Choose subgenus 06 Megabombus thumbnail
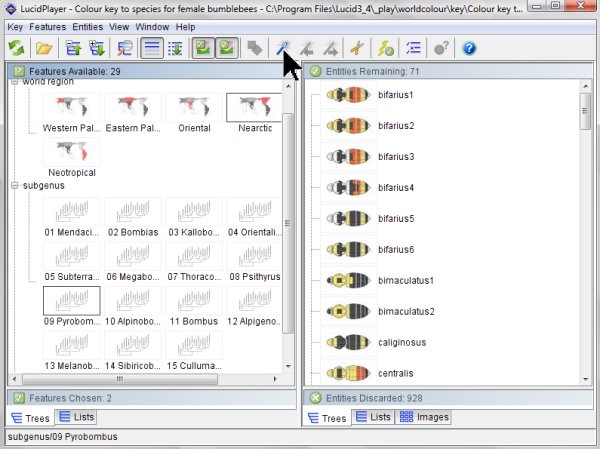 [133, 256]
